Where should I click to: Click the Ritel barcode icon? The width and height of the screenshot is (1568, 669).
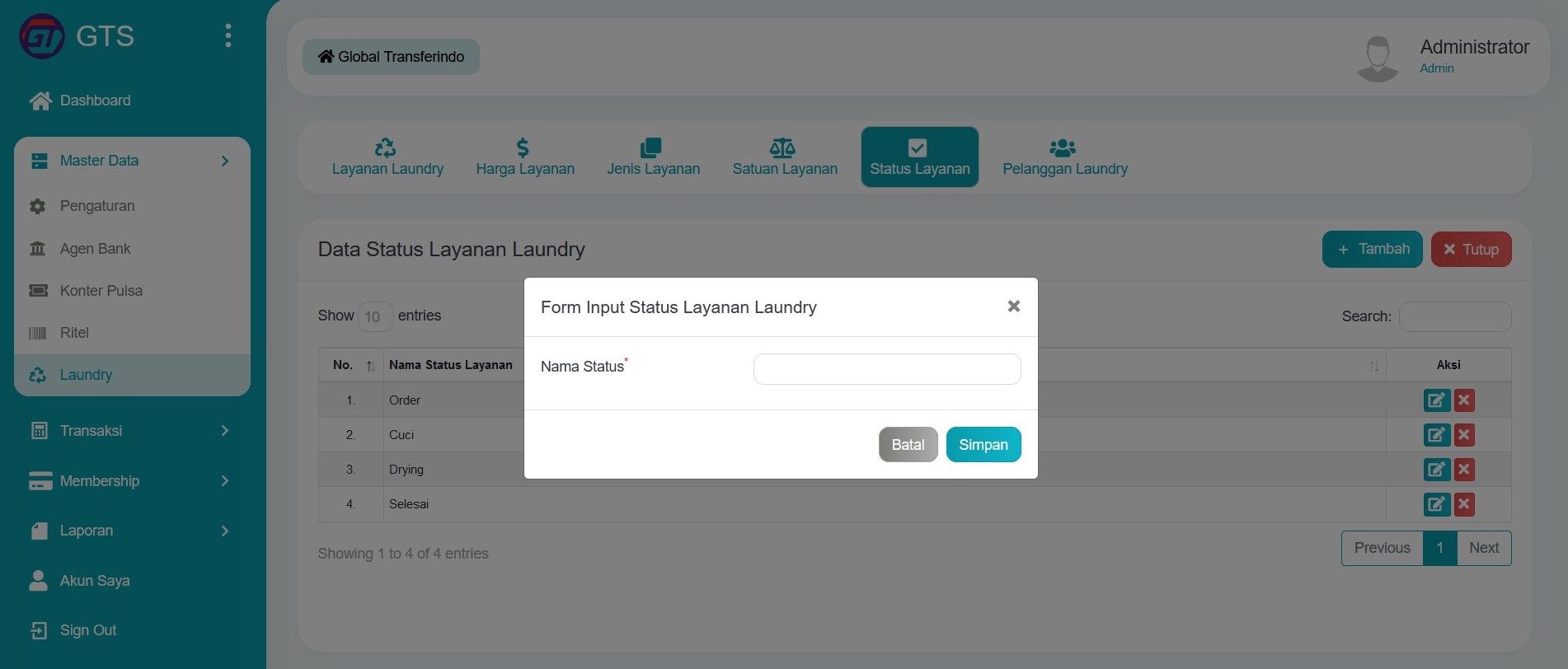tap(38, 333)
